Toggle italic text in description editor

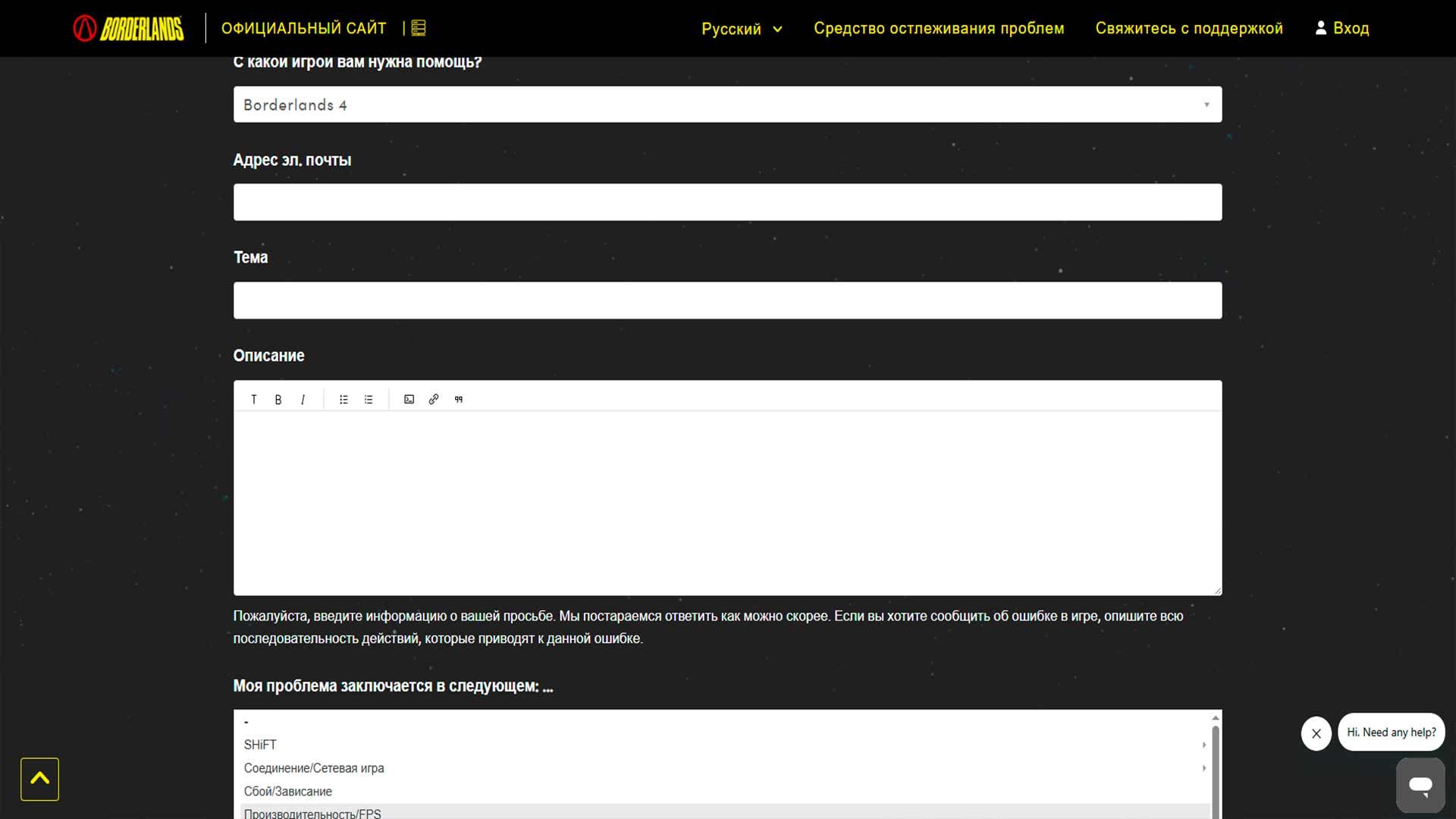303,400
